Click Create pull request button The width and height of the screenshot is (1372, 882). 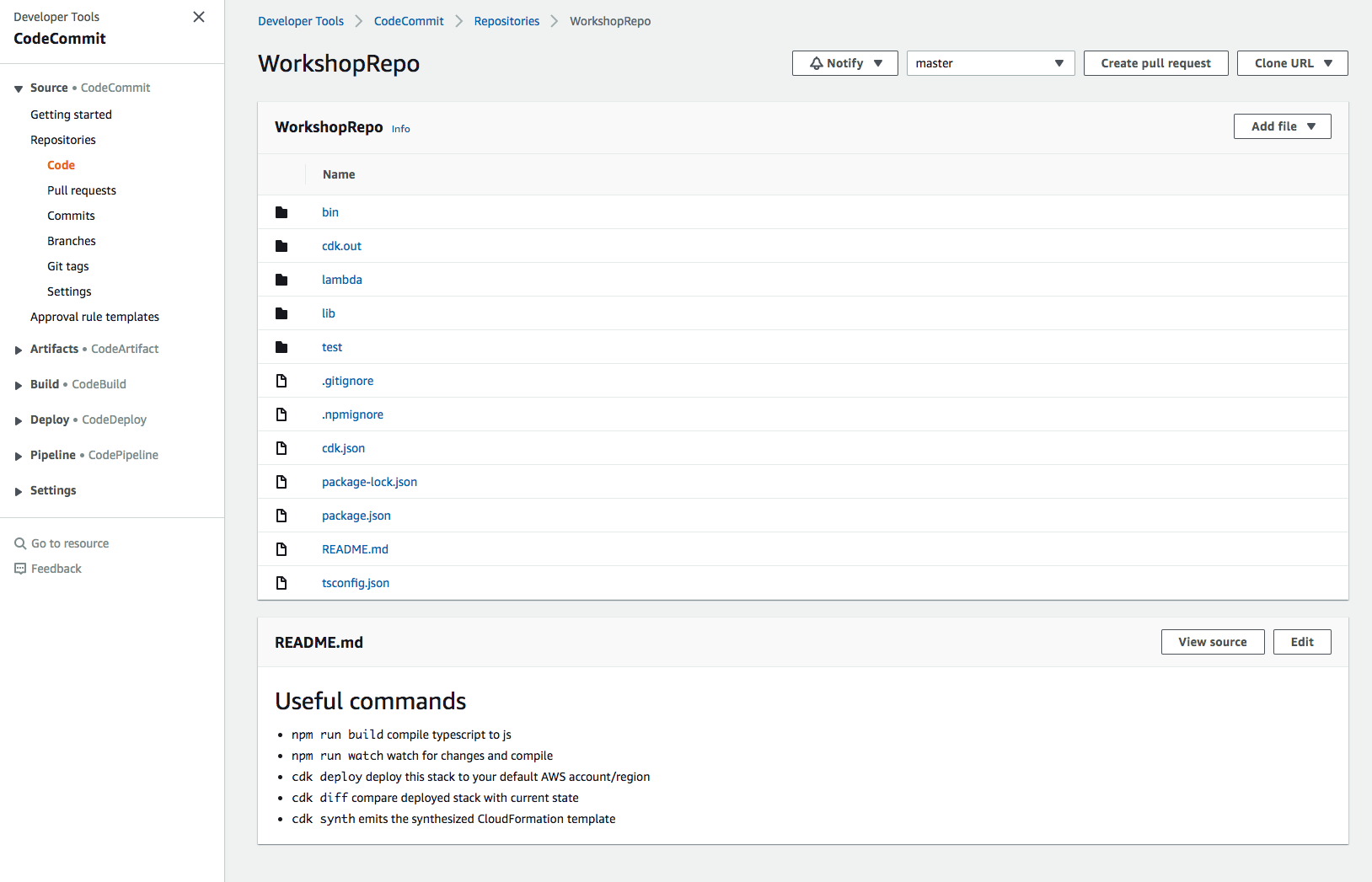(1155, 63)
